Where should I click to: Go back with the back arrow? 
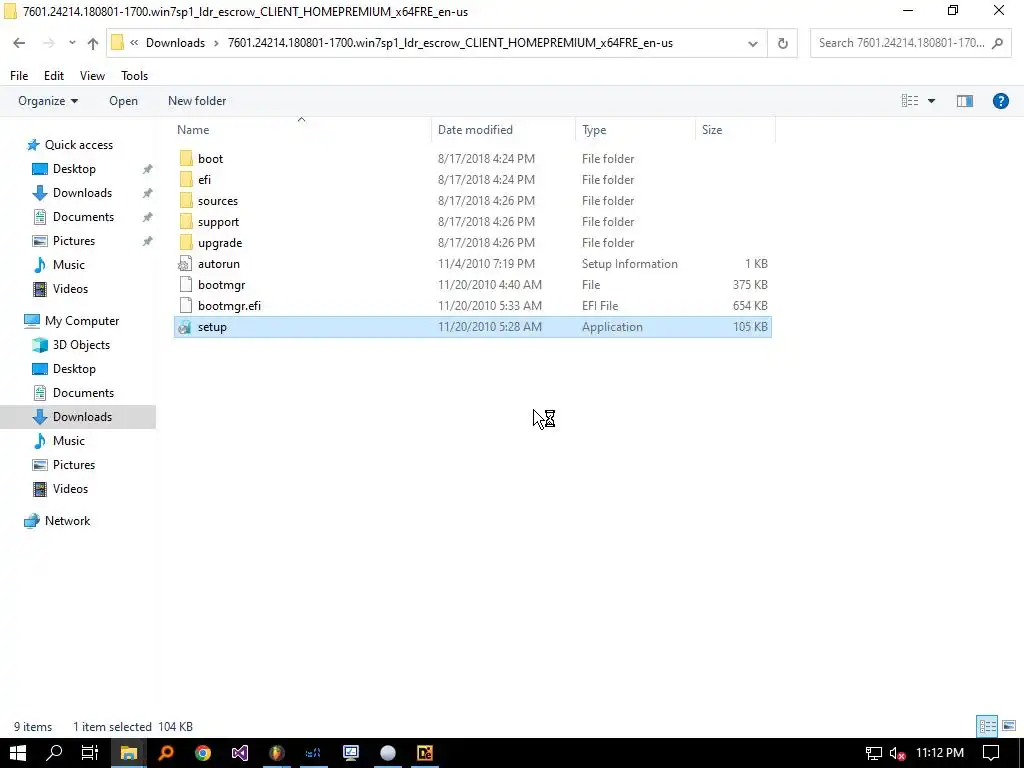point(19,43)
